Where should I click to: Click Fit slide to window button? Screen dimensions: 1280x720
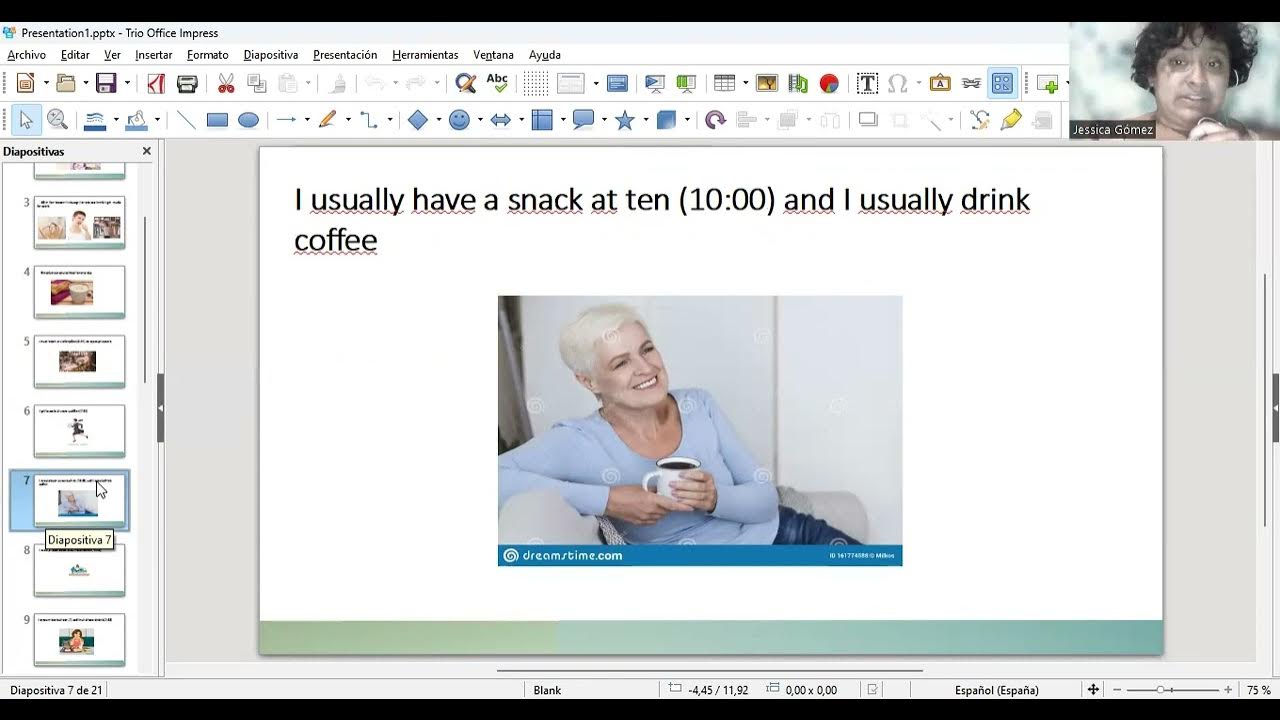[1093, 690]
